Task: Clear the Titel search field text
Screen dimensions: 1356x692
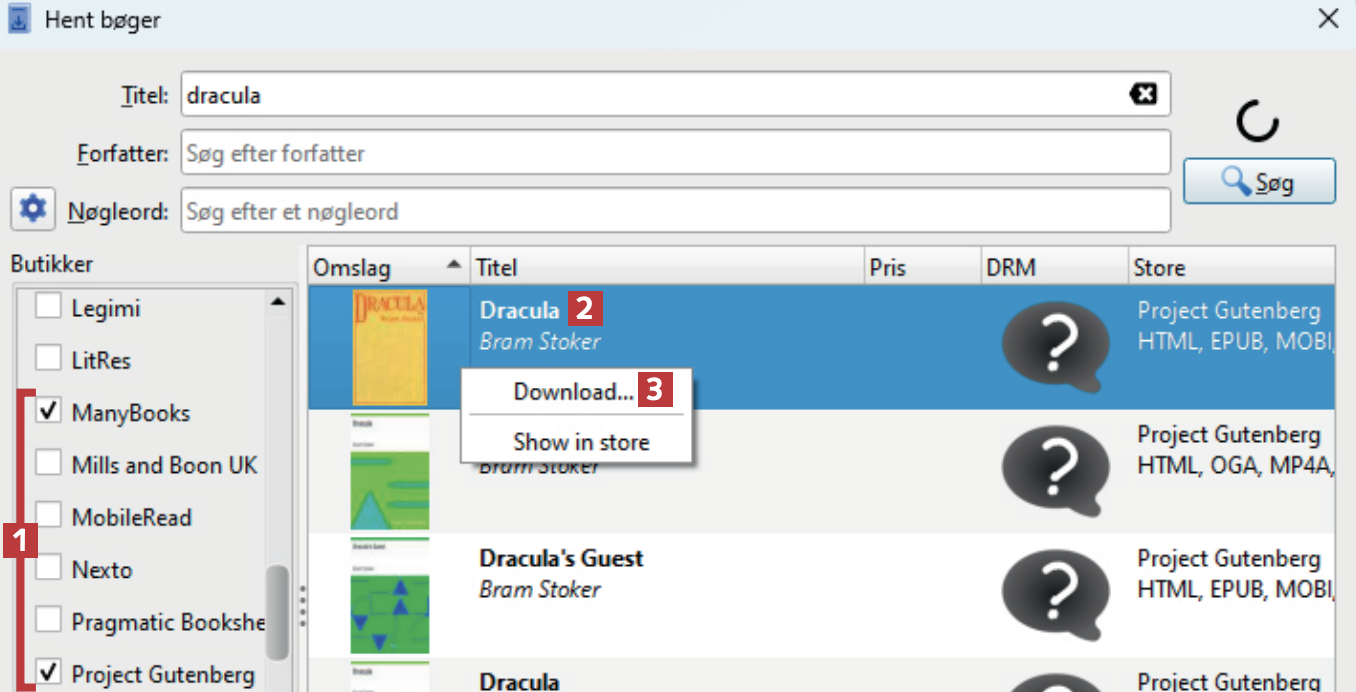Action: pos(1143,94)
